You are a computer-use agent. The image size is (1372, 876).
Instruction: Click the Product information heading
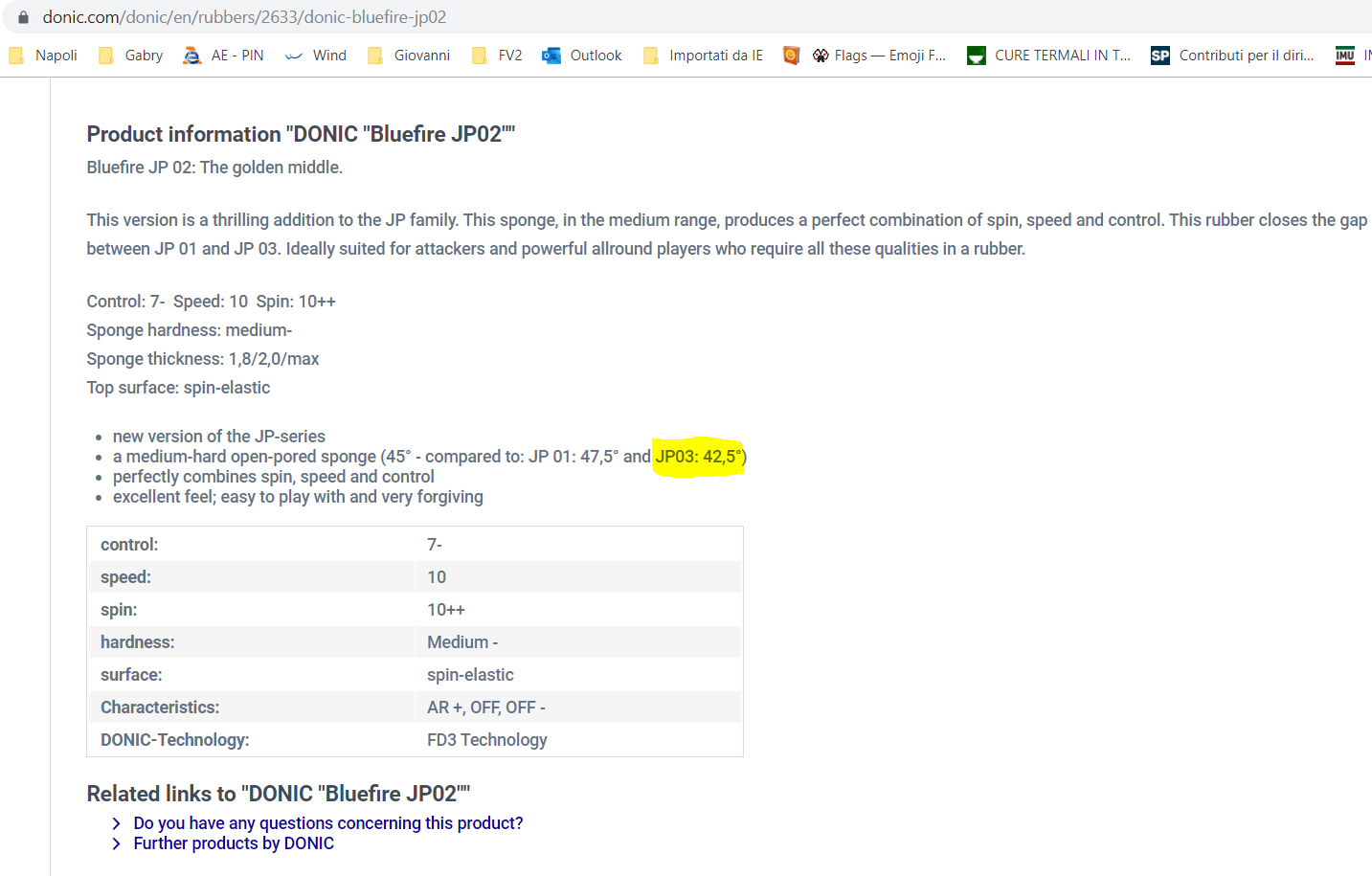(x=301, y=134)
